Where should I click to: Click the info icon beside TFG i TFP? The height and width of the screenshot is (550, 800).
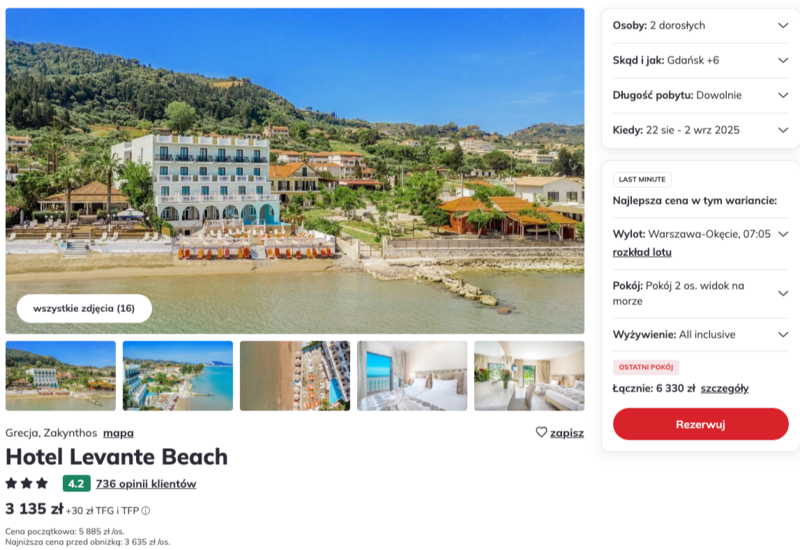(x=145, y=511)
